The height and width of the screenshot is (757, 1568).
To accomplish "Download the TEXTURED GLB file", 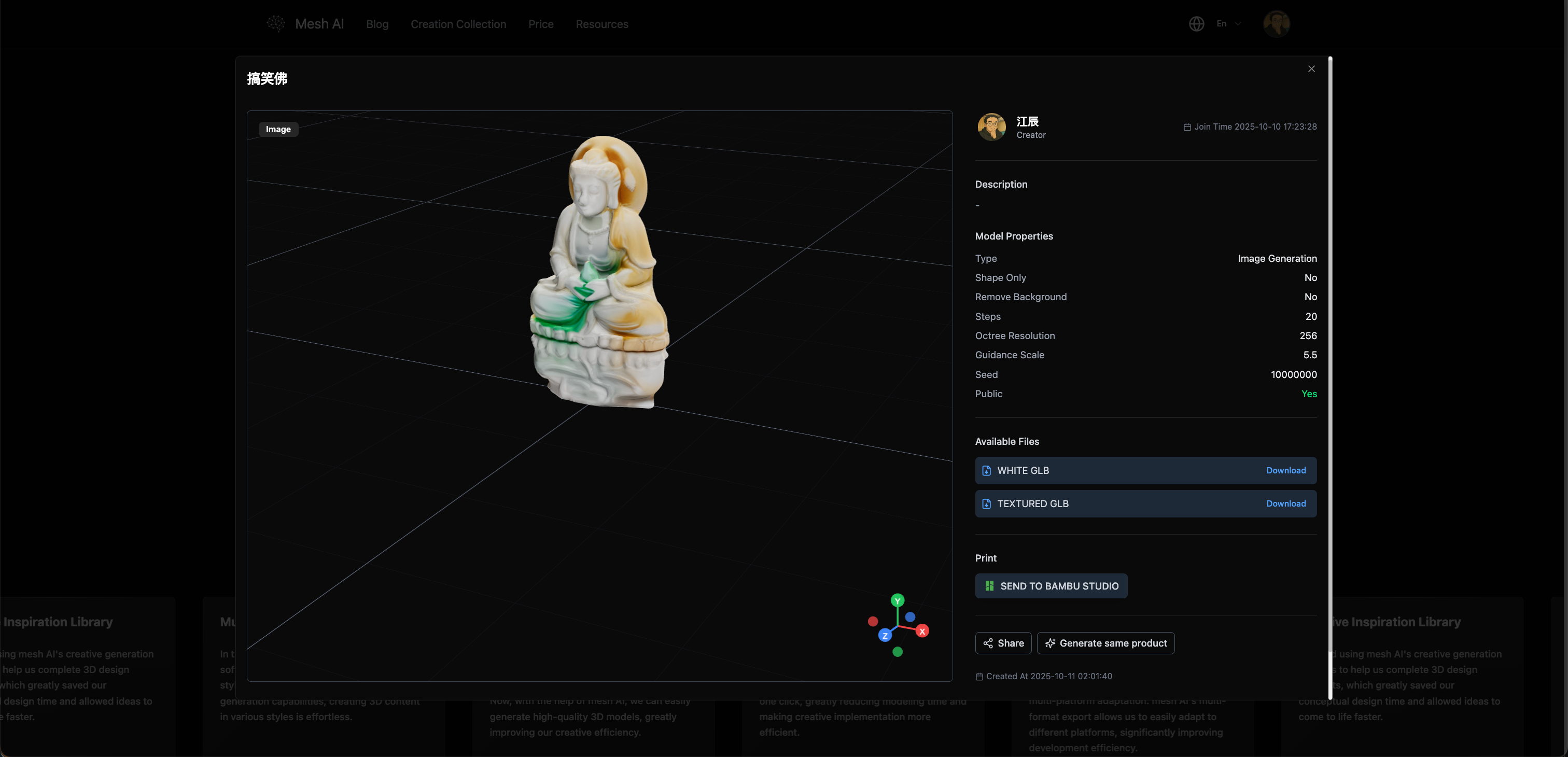I will point(1285,504).
